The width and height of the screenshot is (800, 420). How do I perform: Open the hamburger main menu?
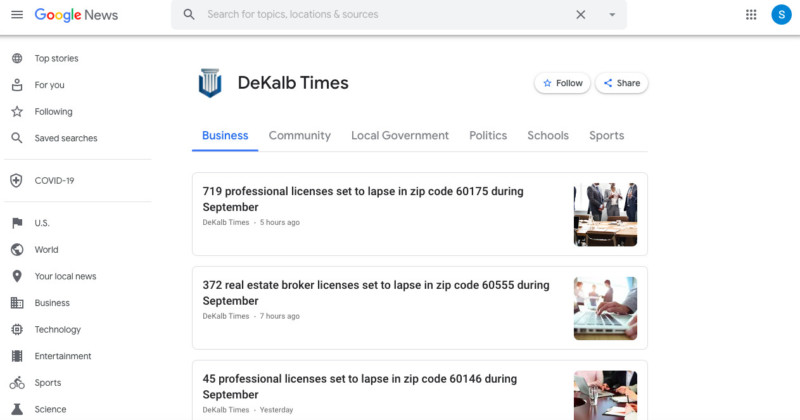click(16, 15)
